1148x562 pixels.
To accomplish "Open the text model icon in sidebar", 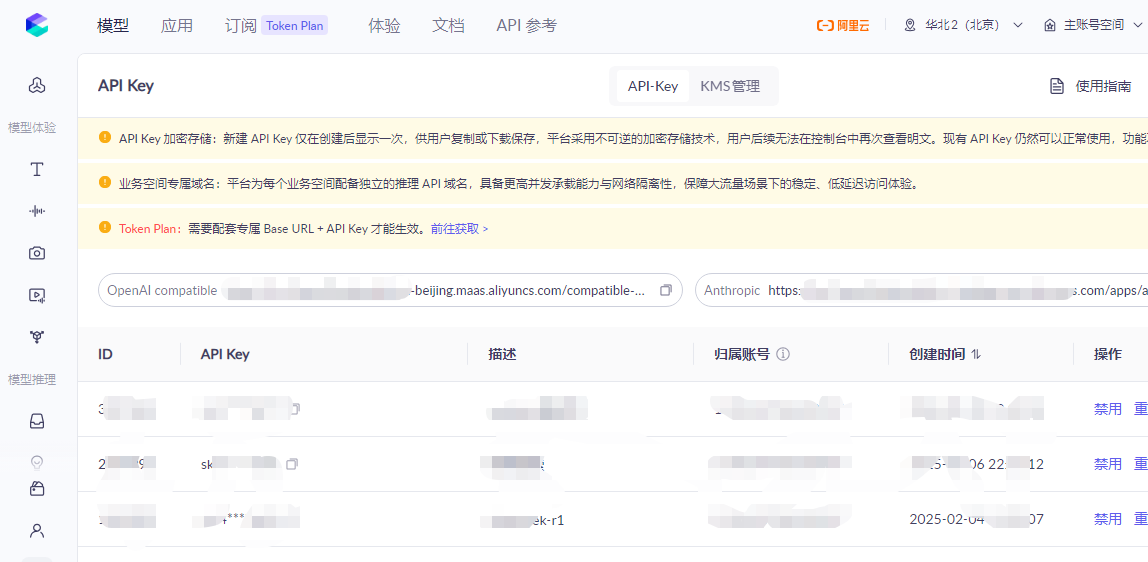I will pos(37,170).
